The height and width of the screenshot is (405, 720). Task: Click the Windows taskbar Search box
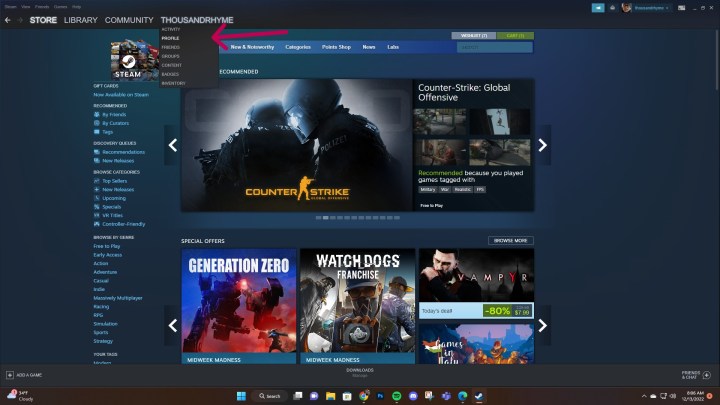point(270,396)
